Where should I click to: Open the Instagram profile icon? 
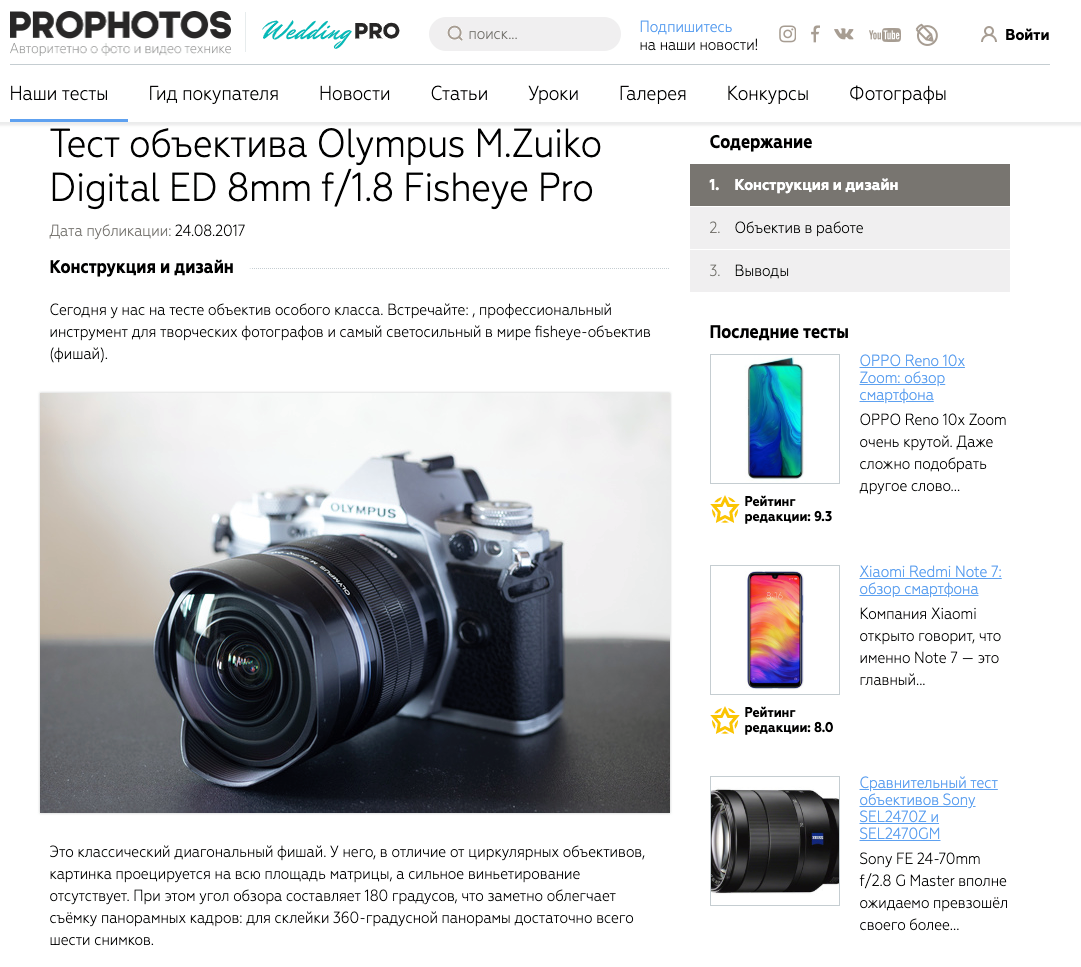pyautogui.click(x=787, y=34)
